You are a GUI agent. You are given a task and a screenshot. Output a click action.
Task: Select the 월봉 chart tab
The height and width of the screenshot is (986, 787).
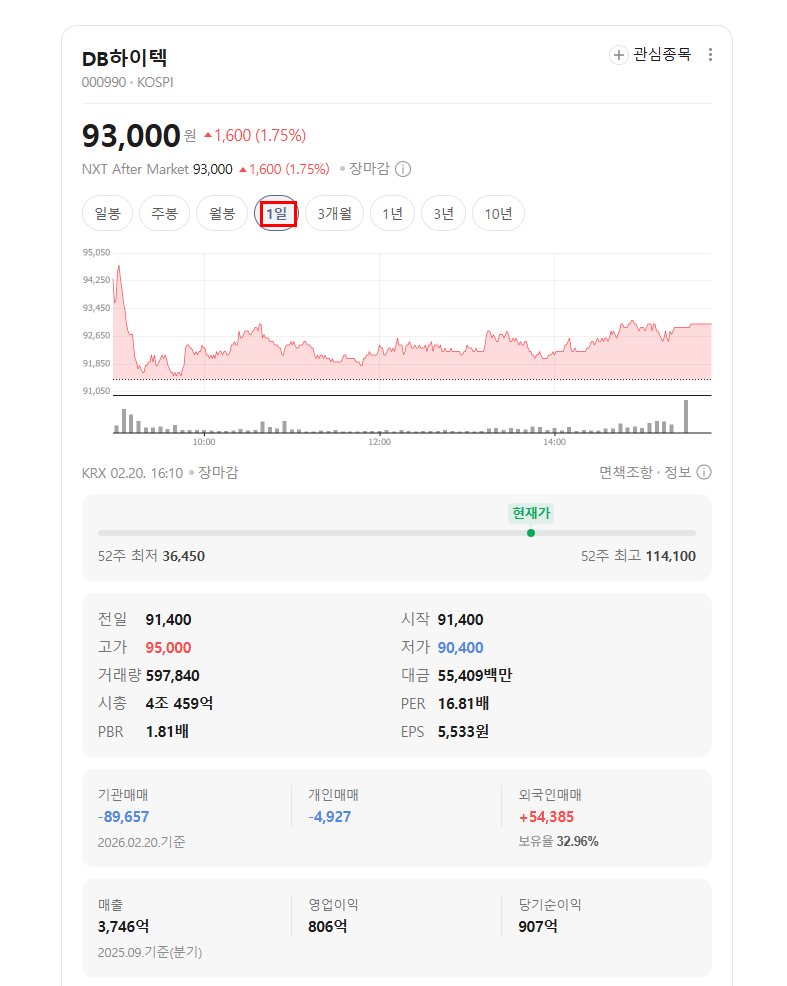(x=222, y=214)
